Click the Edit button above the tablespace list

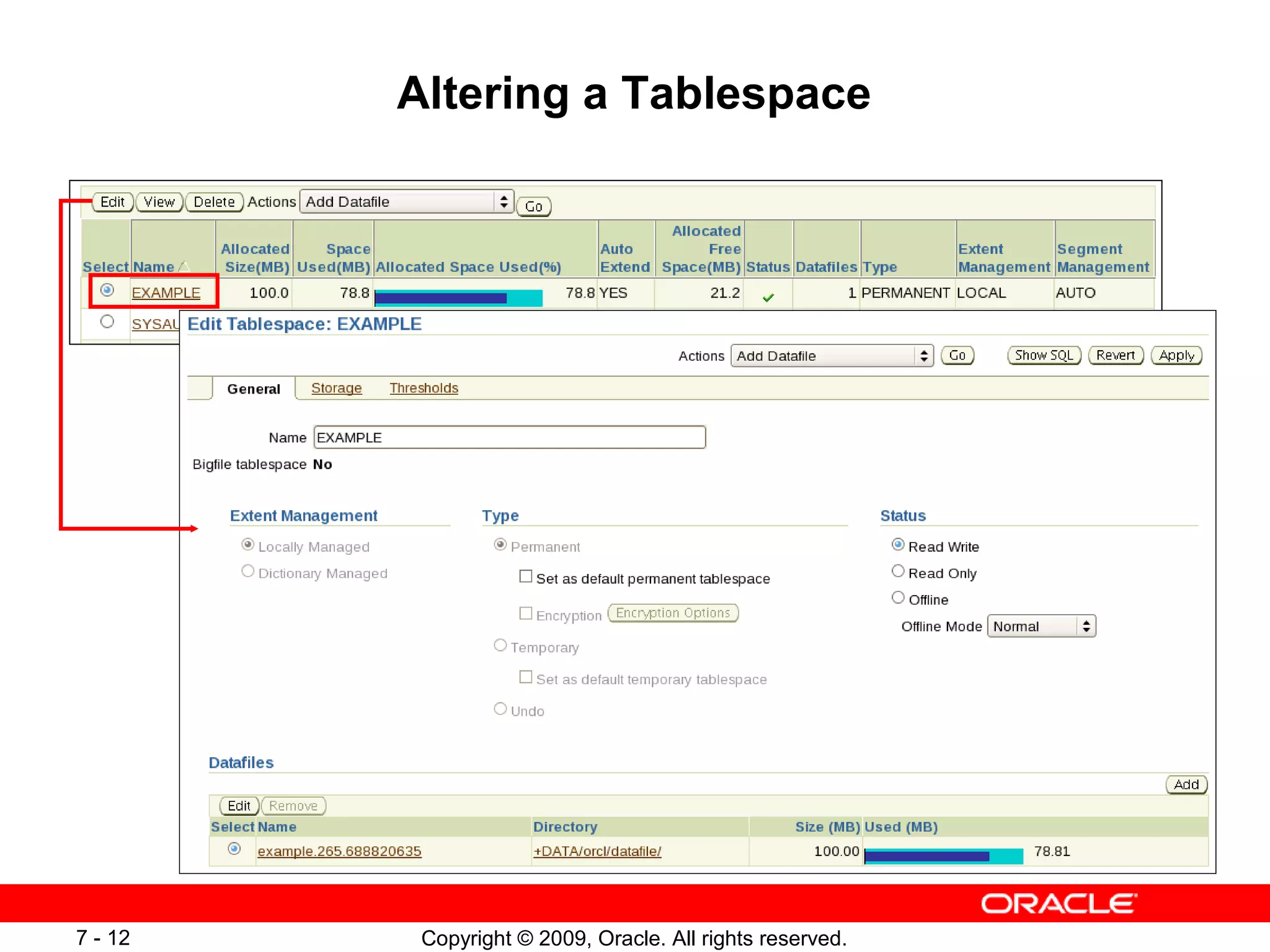pos(113,202)
